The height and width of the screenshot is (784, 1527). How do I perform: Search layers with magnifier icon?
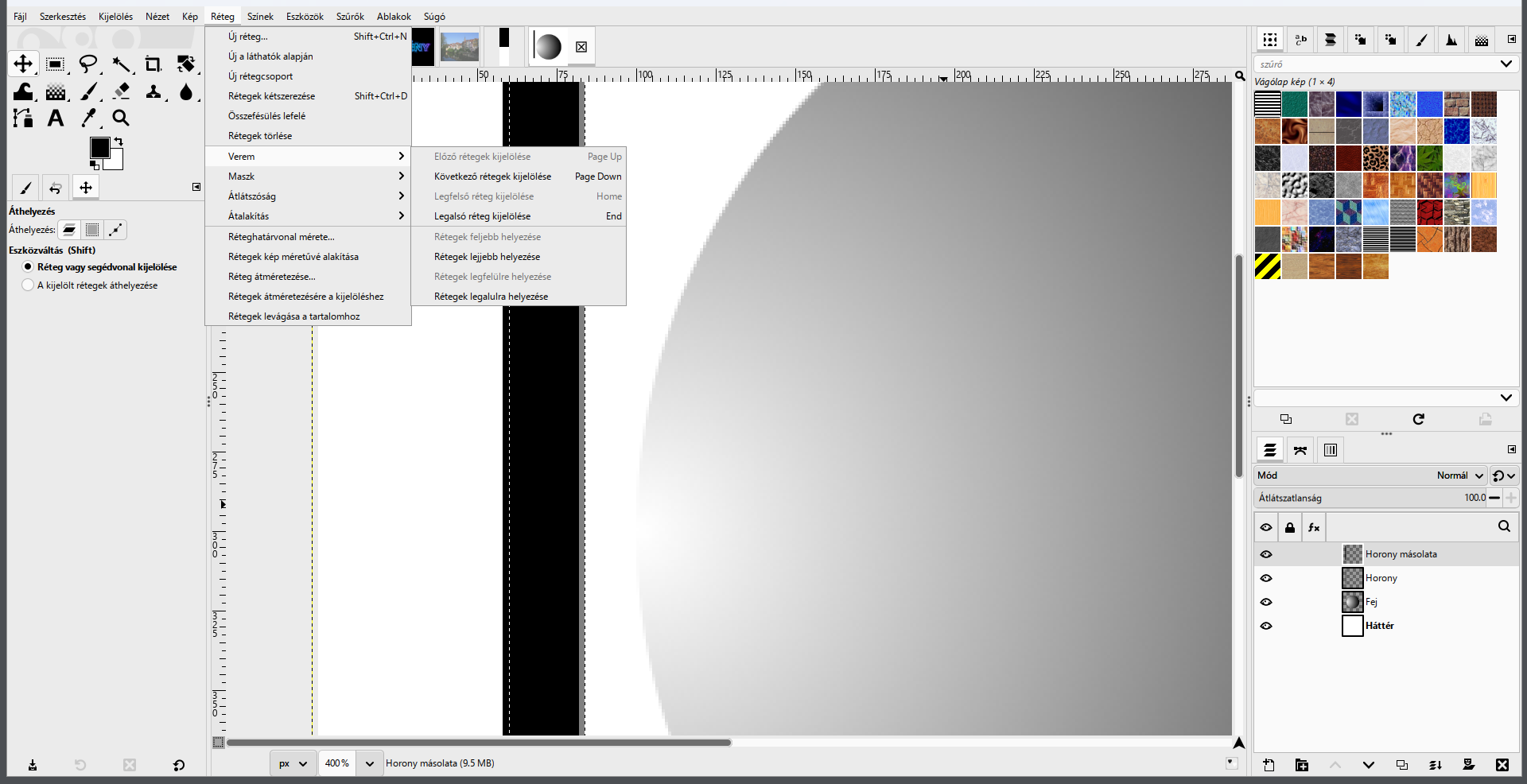(x=1504, y=526)
